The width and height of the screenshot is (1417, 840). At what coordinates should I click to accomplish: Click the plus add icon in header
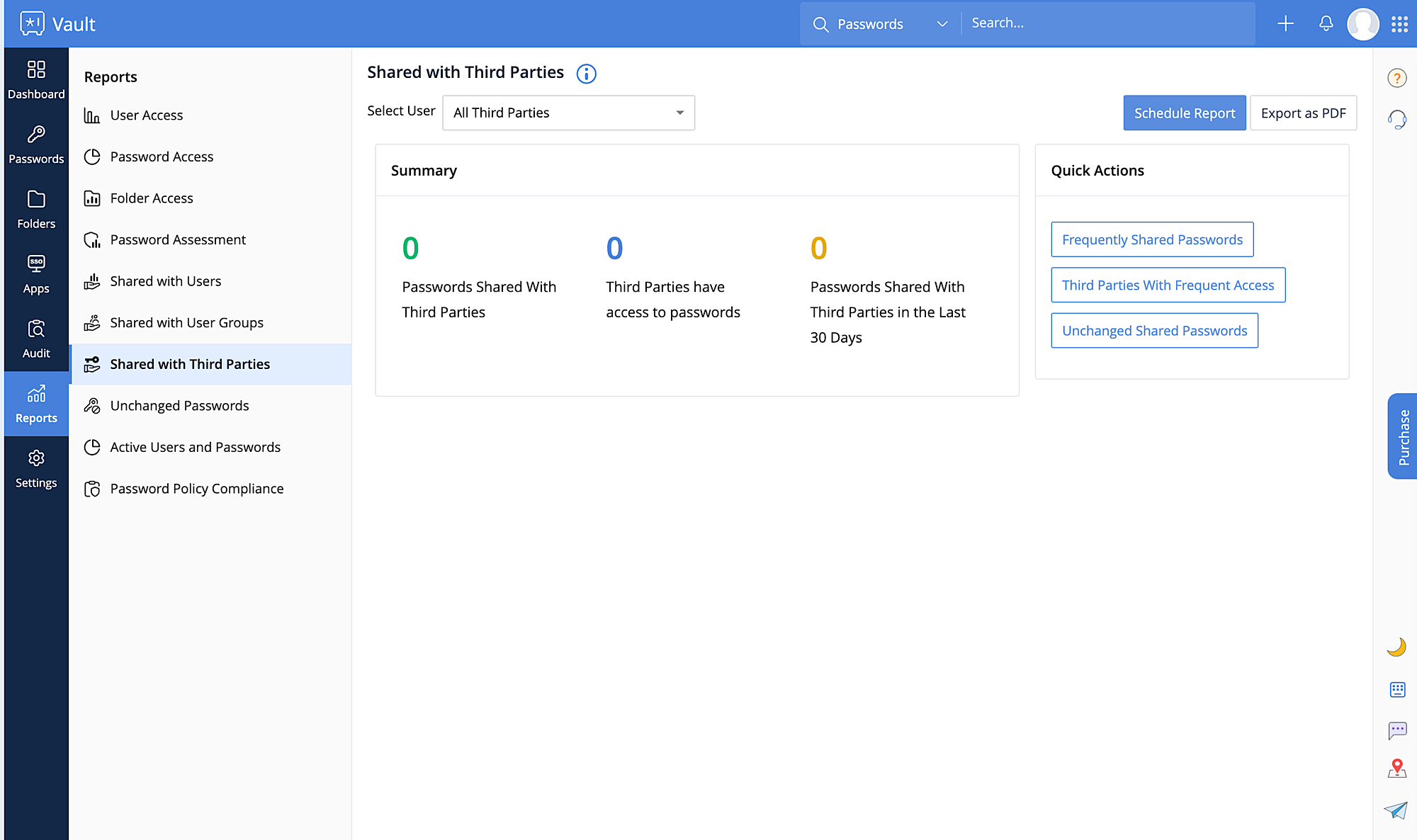(x=1285, y=23)
